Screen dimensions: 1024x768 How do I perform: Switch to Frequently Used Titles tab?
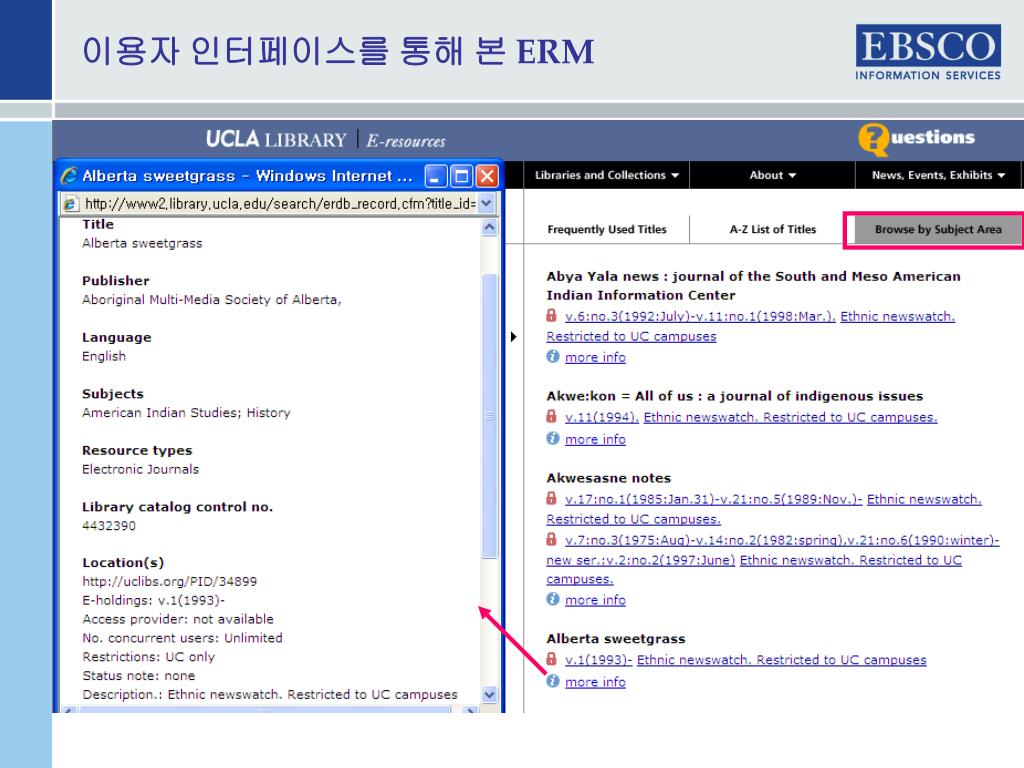[607, 229]
